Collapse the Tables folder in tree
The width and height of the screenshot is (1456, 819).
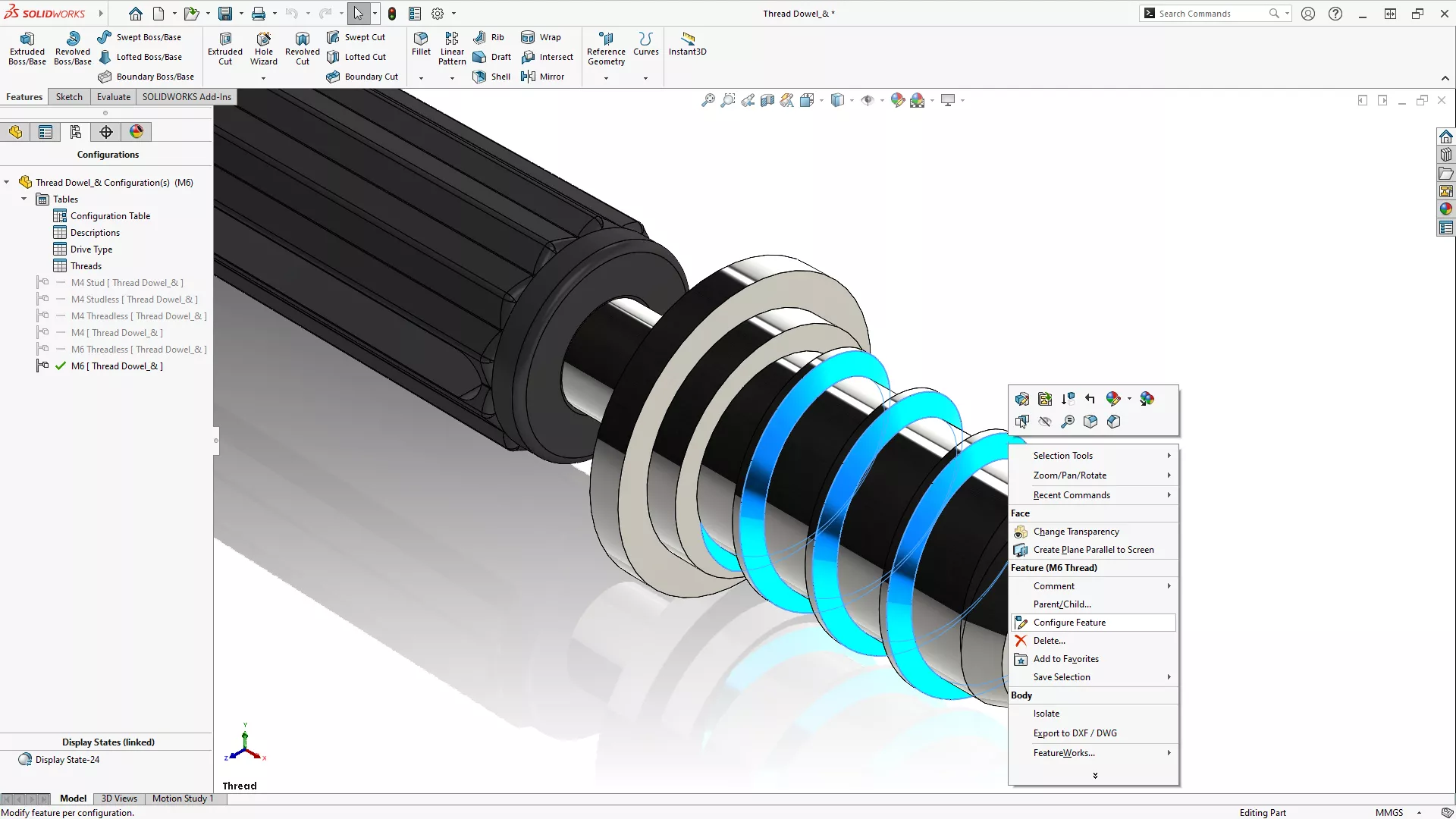click(24, 199)
